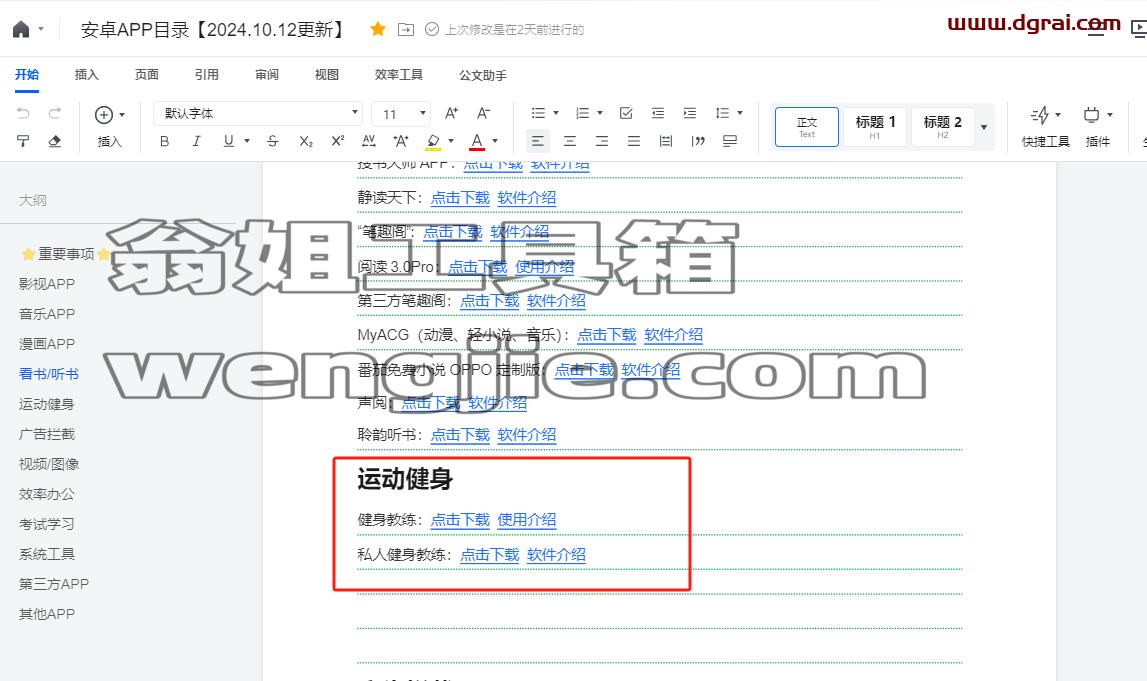Switch to the 审阅 tab
The height and width of the screenshot is (681, 1147).
coord(266,75)
